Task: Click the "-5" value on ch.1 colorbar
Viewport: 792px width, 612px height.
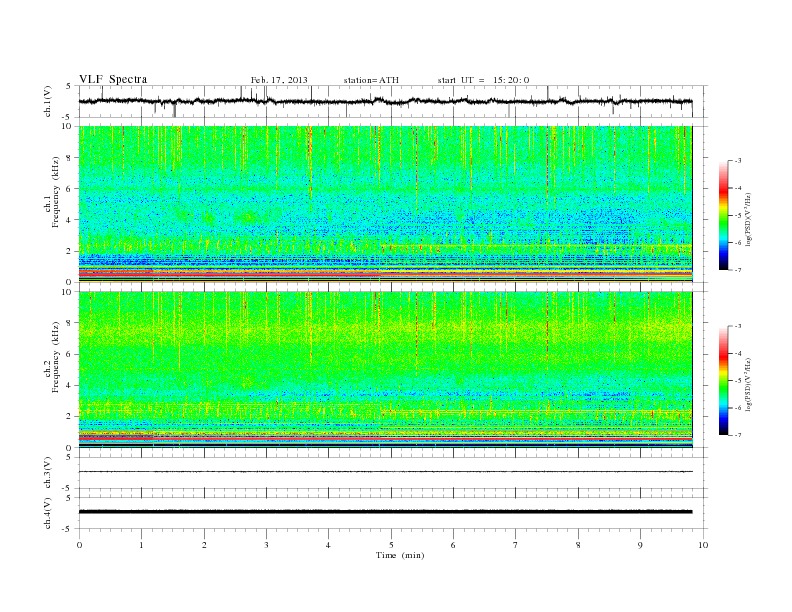Action: pyautogui.click(x=737, y=216)
